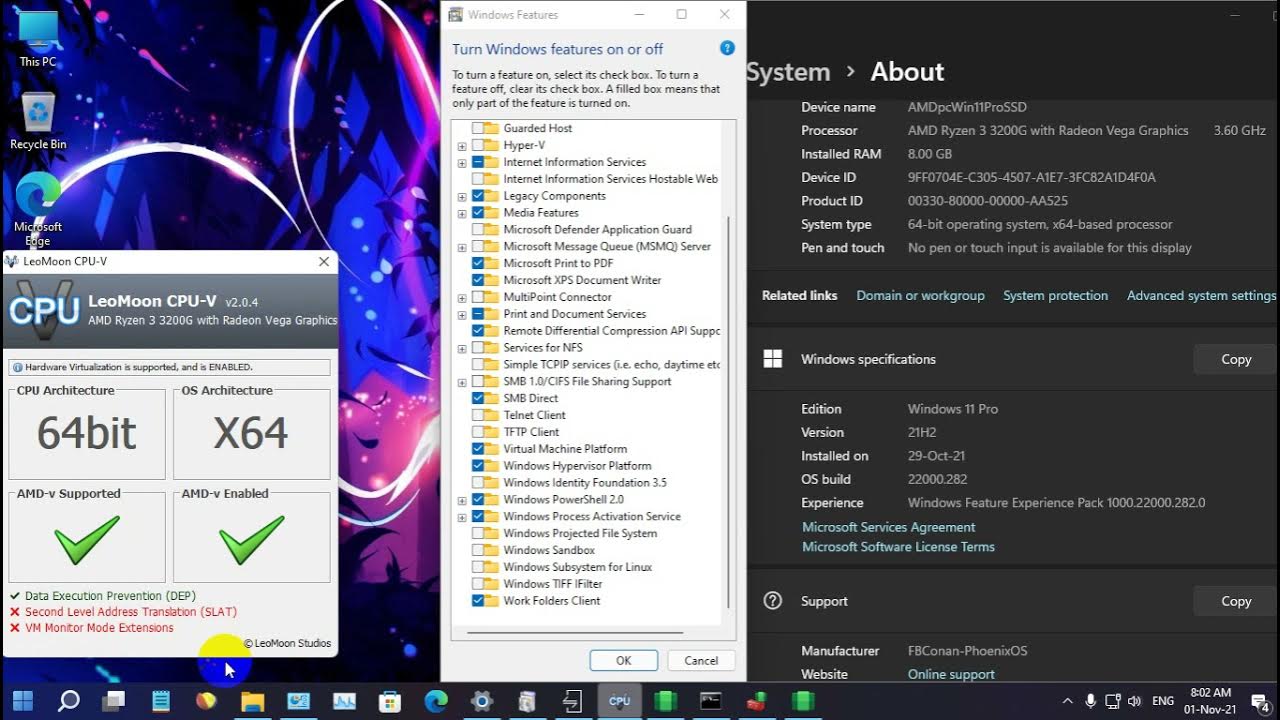Open taskbar Search
1280x720 pixels.
tap(68, 701)
